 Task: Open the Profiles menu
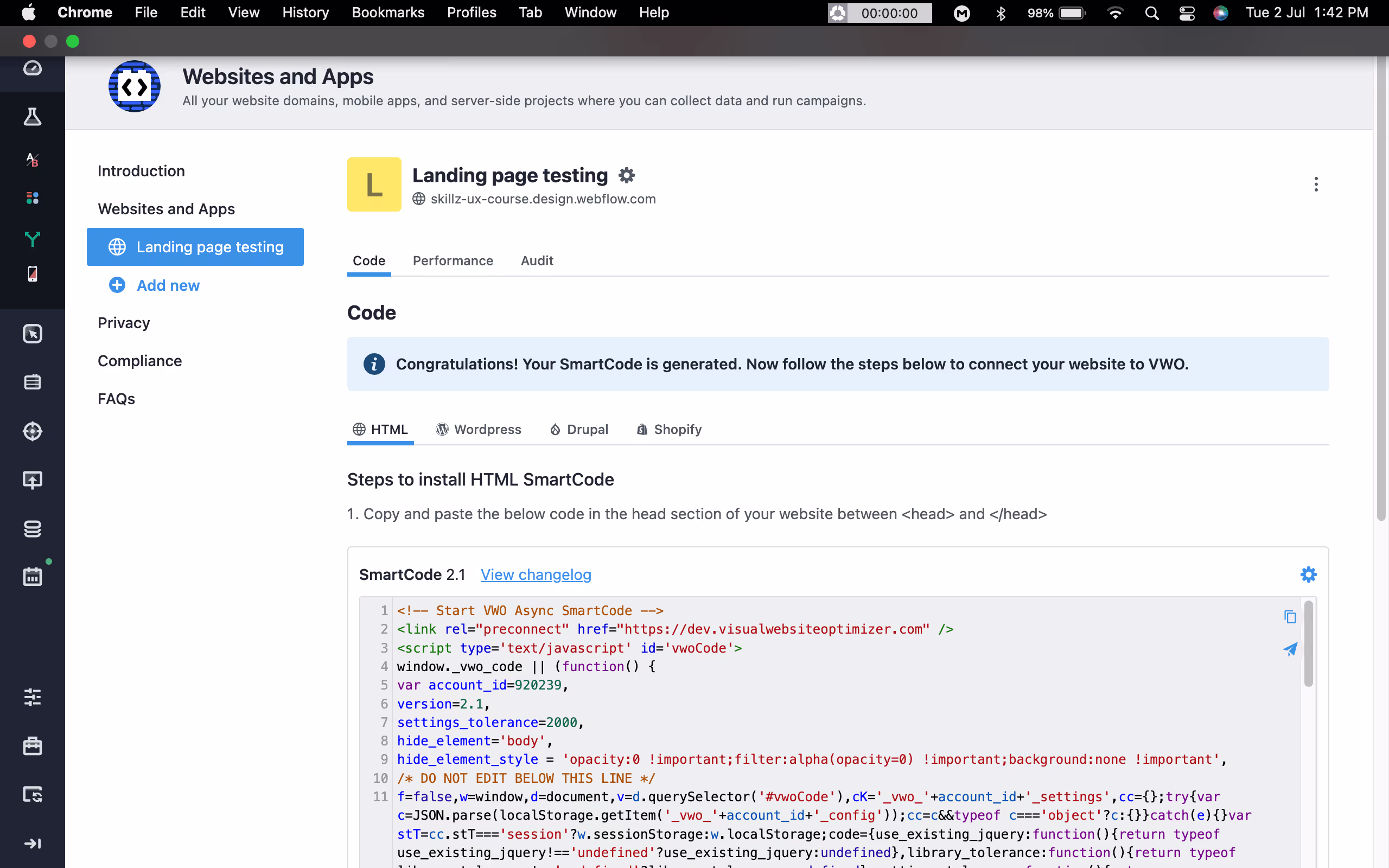click(x=471, y=12)
